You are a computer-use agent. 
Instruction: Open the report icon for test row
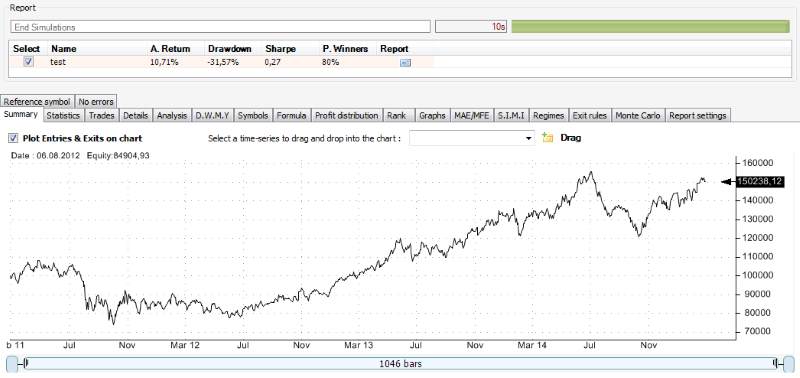[x=406, y=63]
